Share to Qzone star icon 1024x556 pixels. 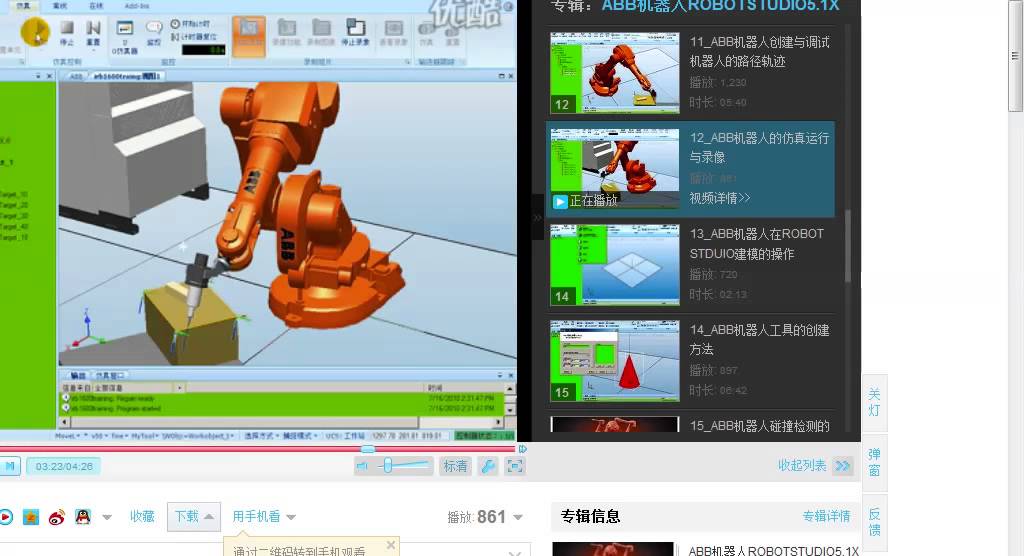click(x=31, y=517)
